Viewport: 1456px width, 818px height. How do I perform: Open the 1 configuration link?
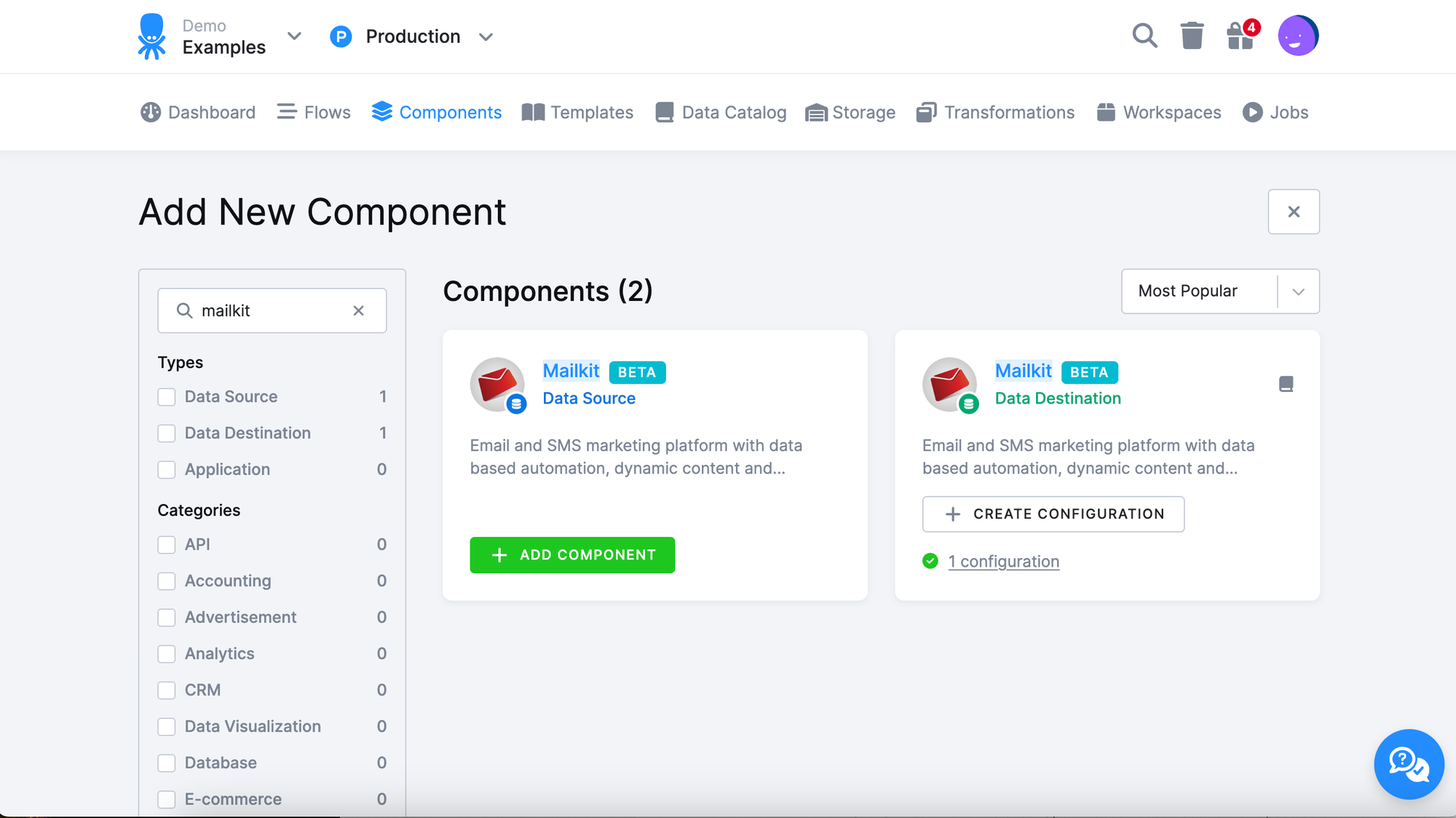[x=1003, y=562]
